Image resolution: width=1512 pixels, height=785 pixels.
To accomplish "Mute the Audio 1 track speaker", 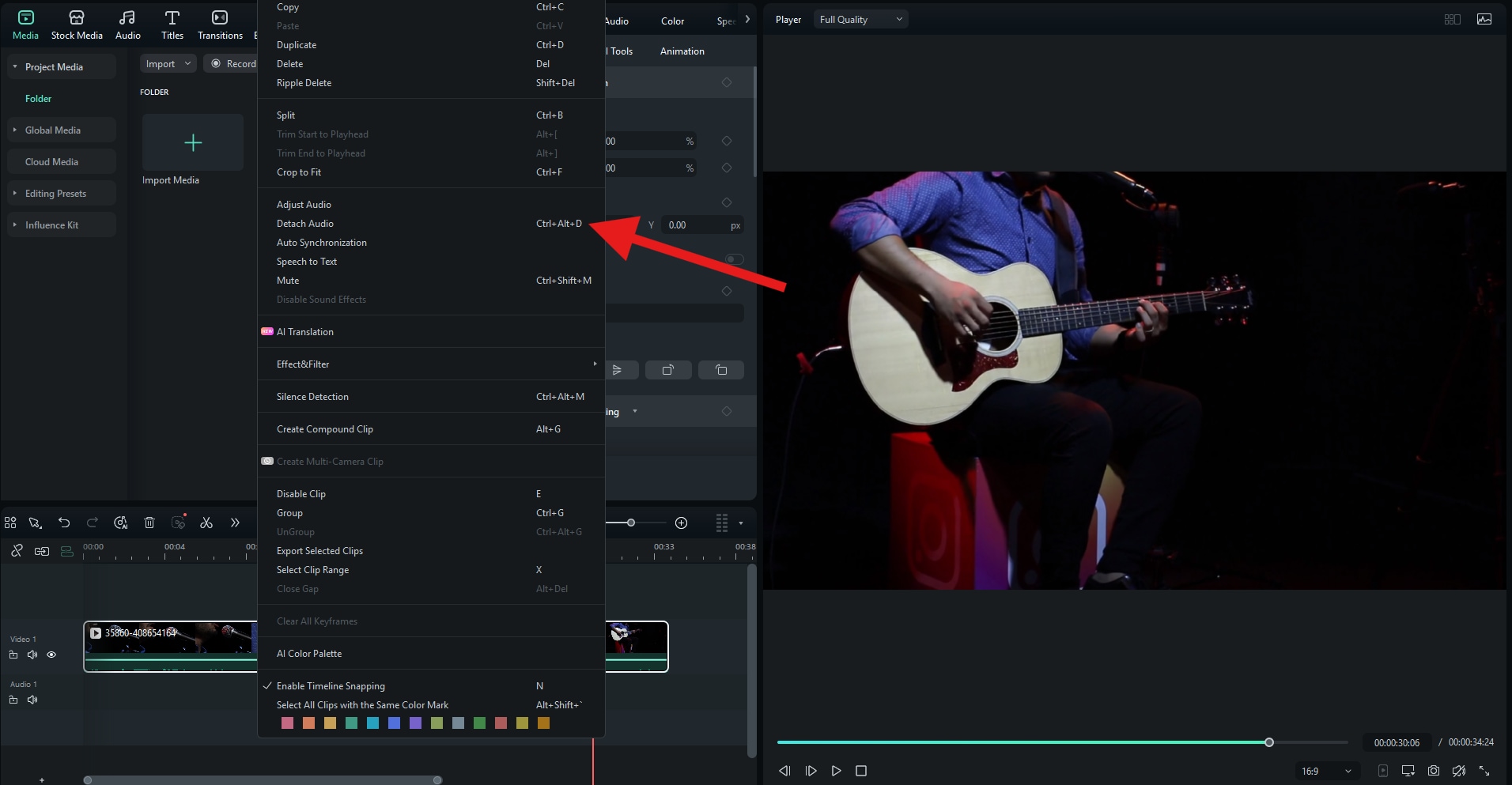I will (32, 700).
